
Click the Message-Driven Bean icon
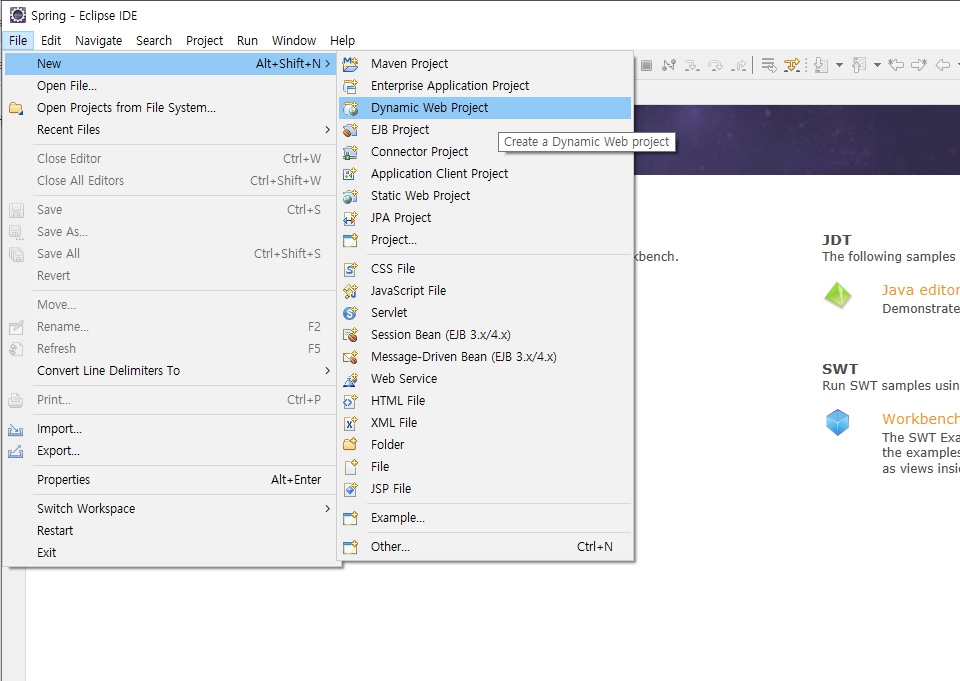point(350,357)
